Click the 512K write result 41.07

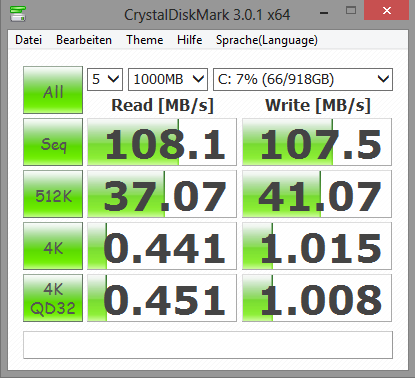click(x=317, y=194)
